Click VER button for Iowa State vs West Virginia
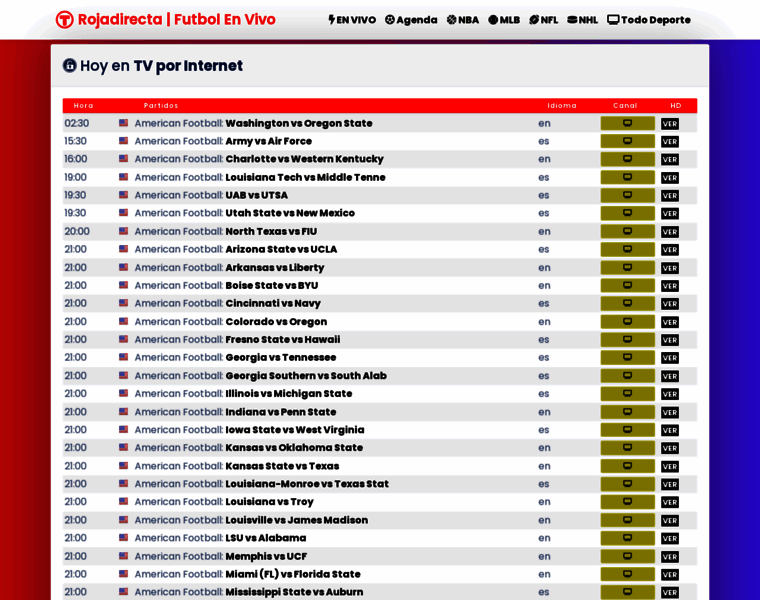760x600 pixels. [x=670, y=430]
